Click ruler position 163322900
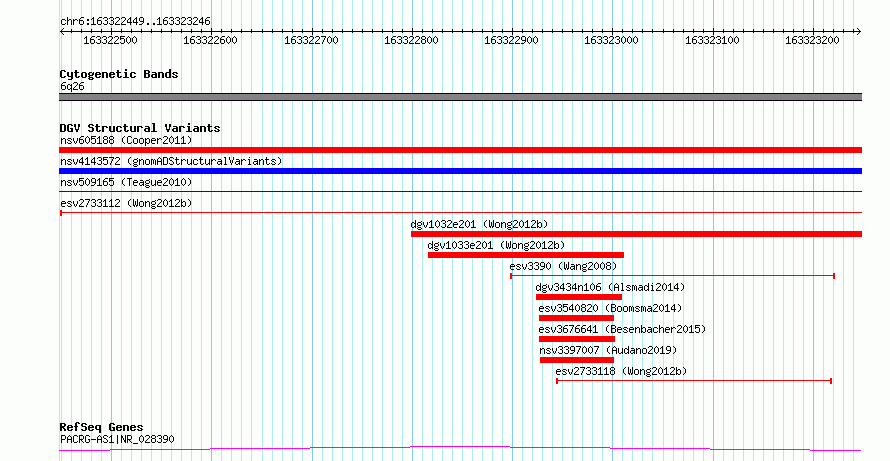Image resolution: width=890 pixels, height=461 pixels. (x=511, y=40)
